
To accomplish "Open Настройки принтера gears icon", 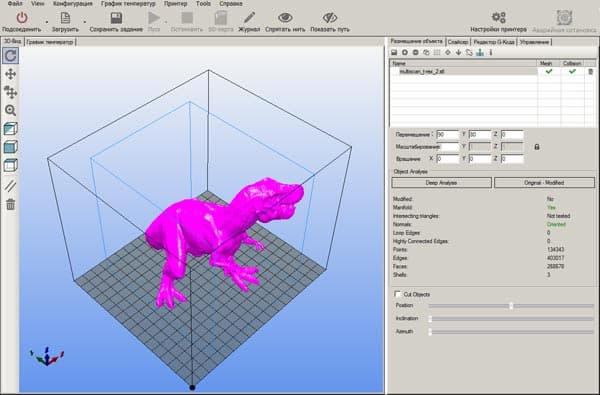I will pyautogui.click(x=499, y=17).
